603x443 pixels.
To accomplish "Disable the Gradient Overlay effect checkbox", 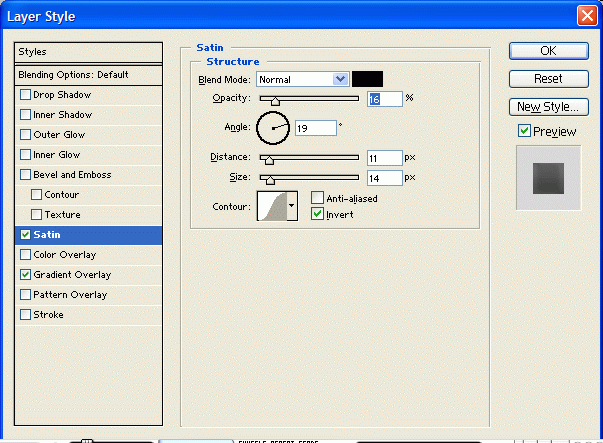I will click(26, 275).
